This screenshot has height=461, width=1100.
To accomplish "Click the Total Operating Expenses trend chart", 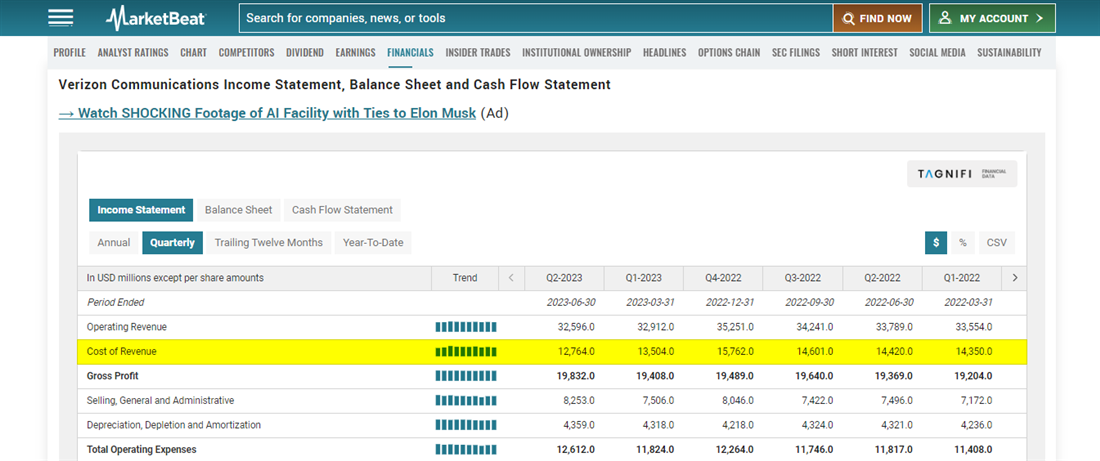I will point(465,450).
